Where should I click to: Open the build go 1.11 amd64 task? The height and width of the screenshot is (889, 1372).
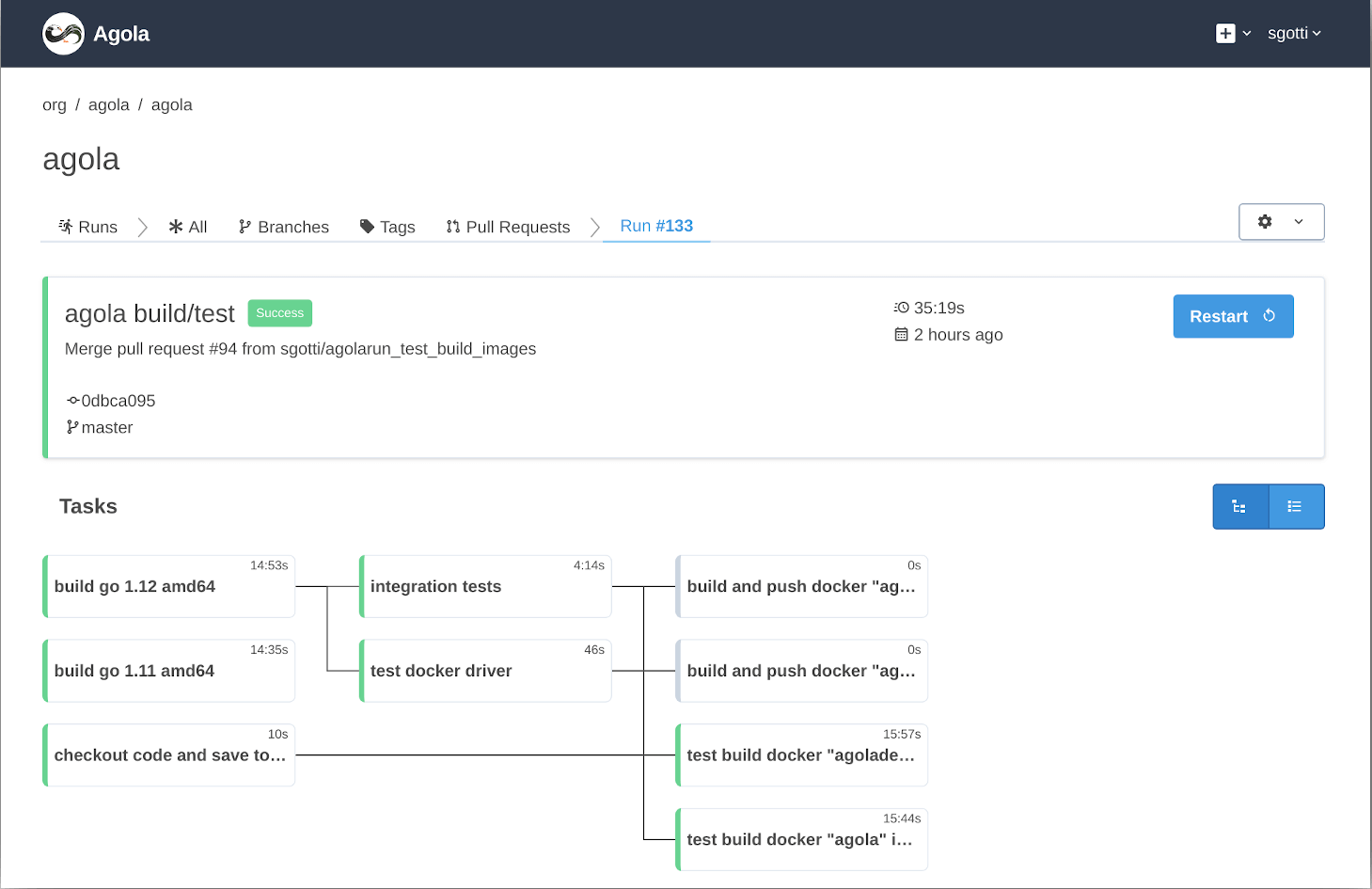pos(169,671)
